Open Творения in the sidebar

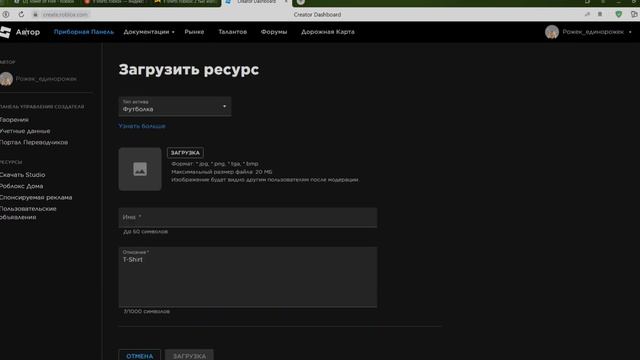pos(14,120)
